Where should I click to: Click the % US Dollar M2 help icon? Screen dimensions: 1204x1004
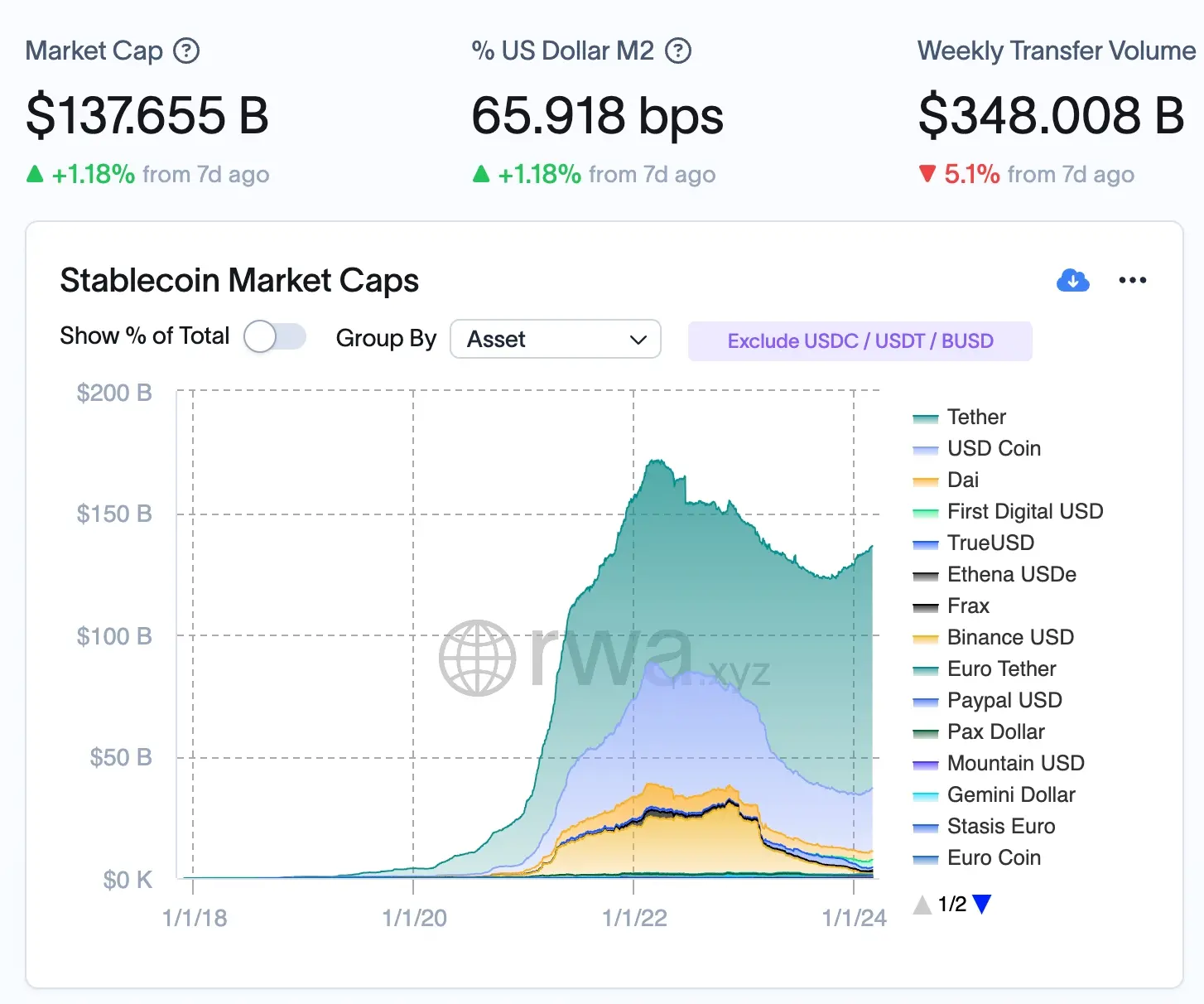[678, 51]
